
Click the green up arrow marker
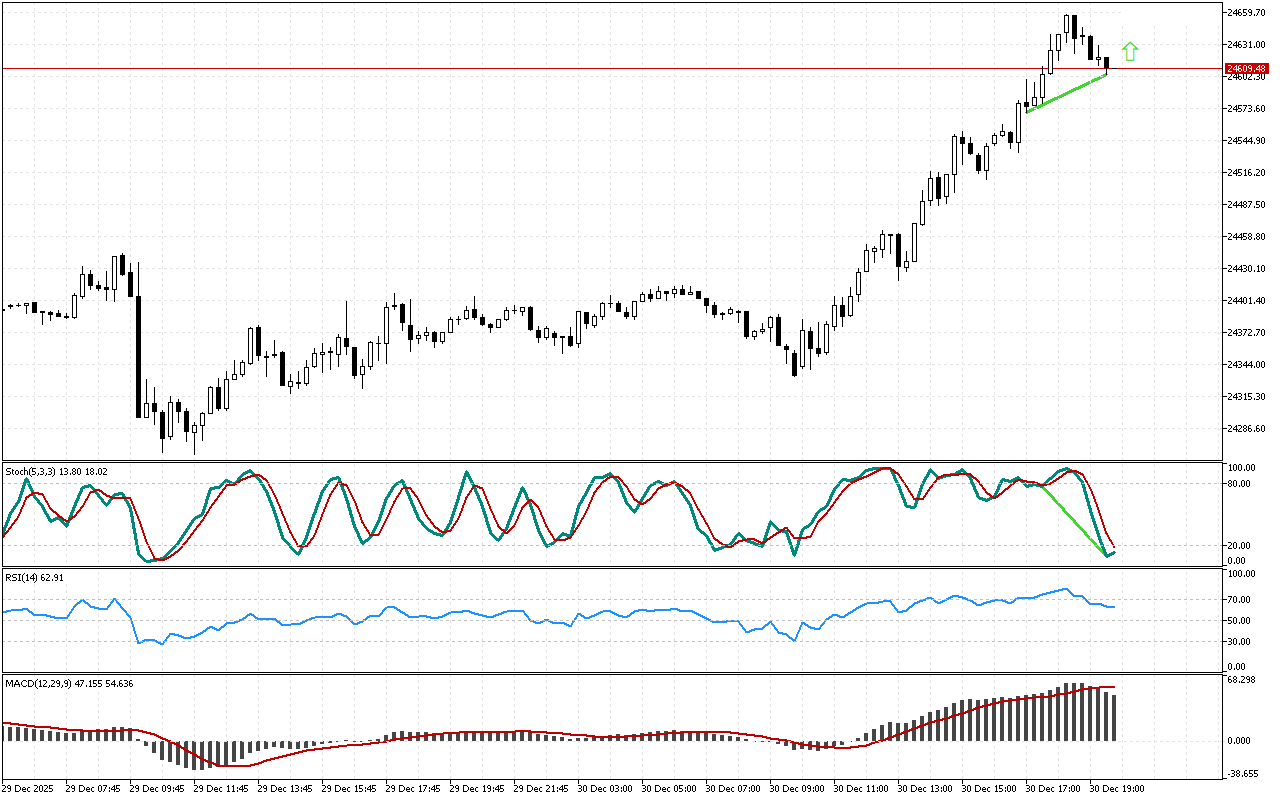(1130, 52)
